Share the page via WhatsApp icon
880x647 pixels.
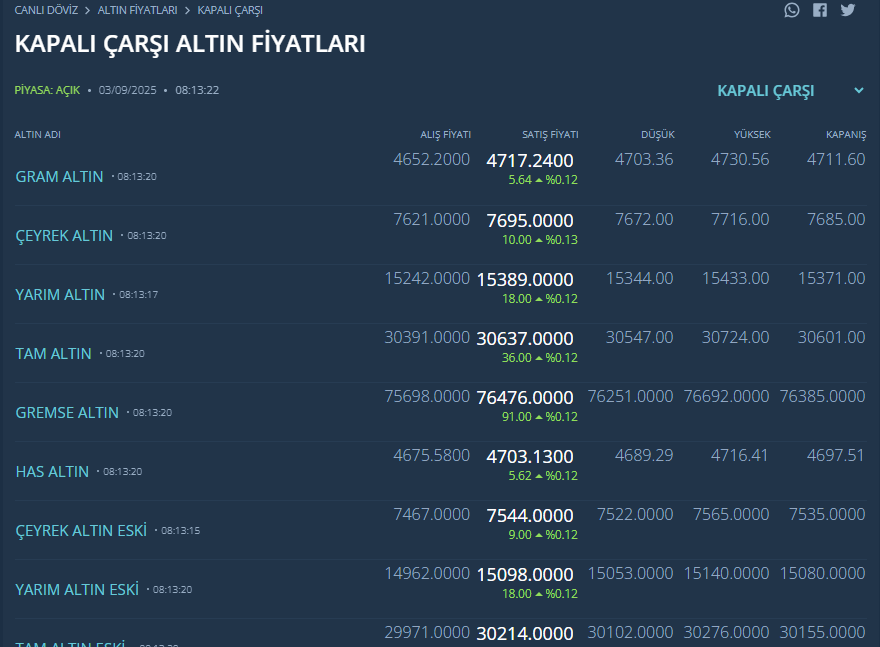792,10
